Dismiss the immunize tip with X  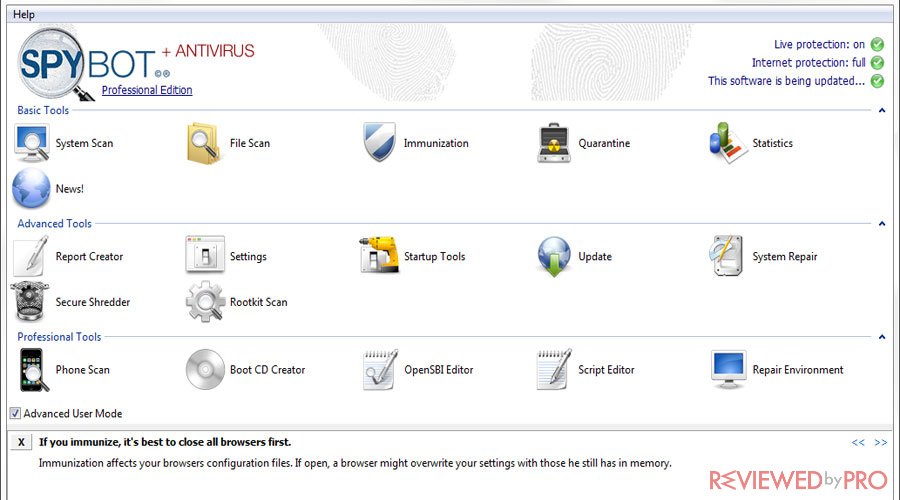[21, 442]
